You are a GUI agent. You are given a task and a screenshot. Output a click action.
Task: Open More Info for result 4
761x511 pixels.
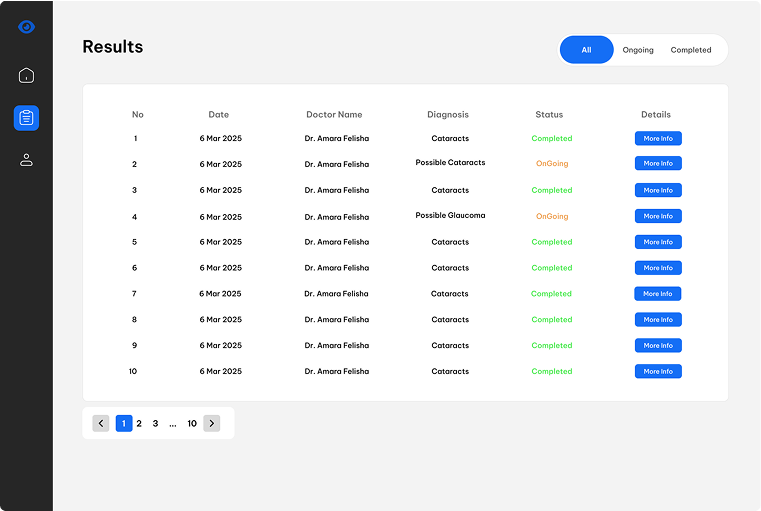(x=658, y=216)
